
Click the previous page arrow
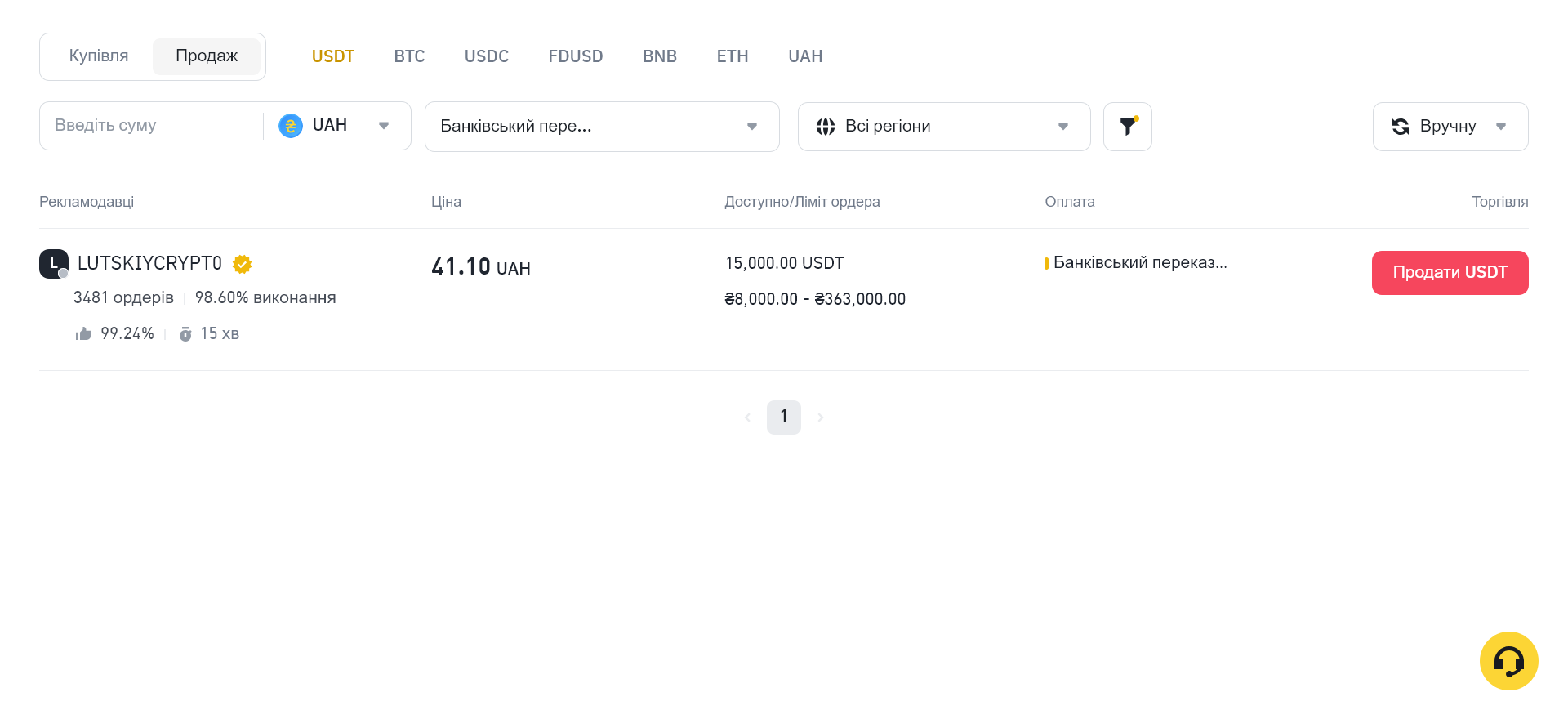(x=747, y=418)
